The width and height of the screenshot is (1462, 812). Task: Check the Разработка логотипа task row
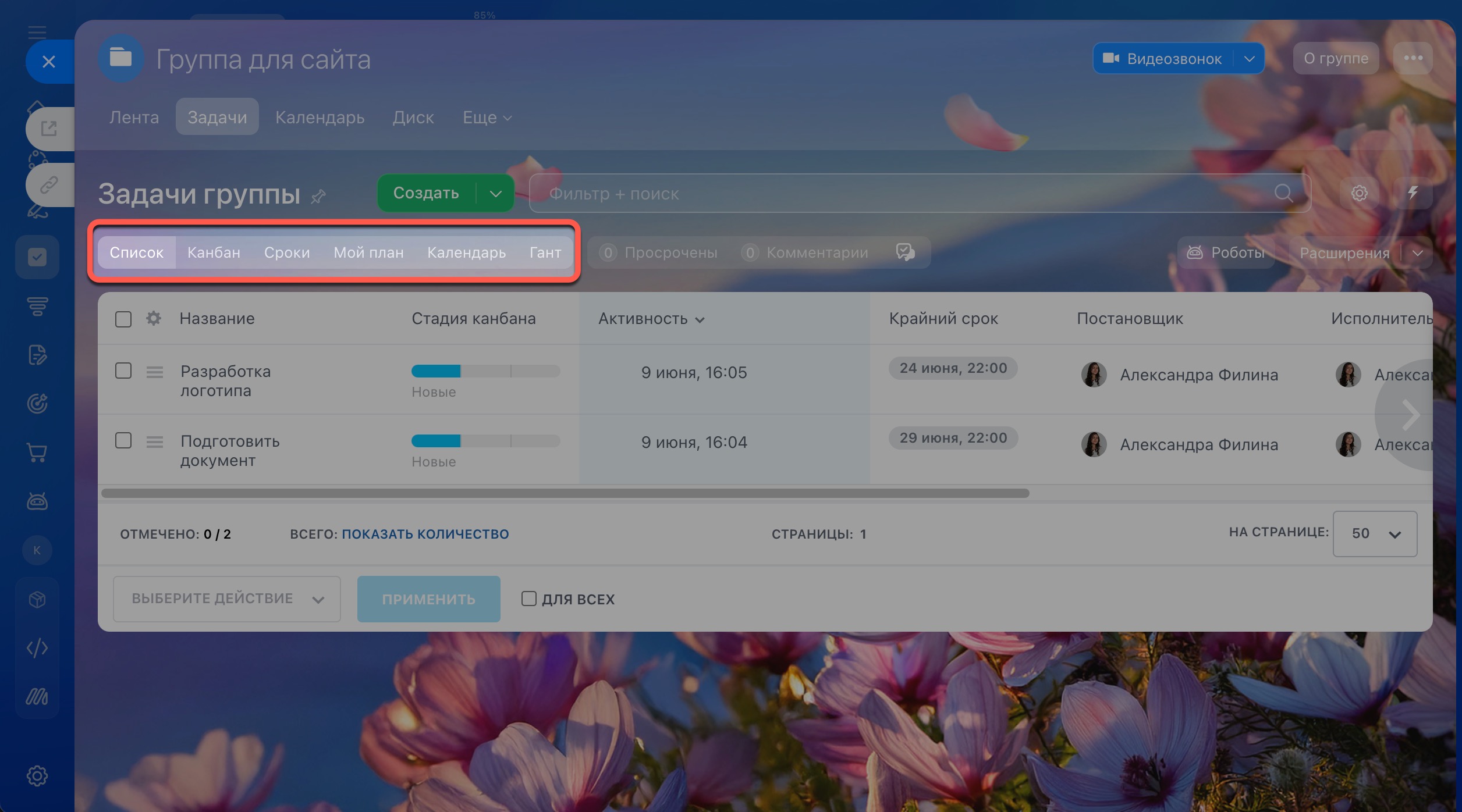point(123,371)
